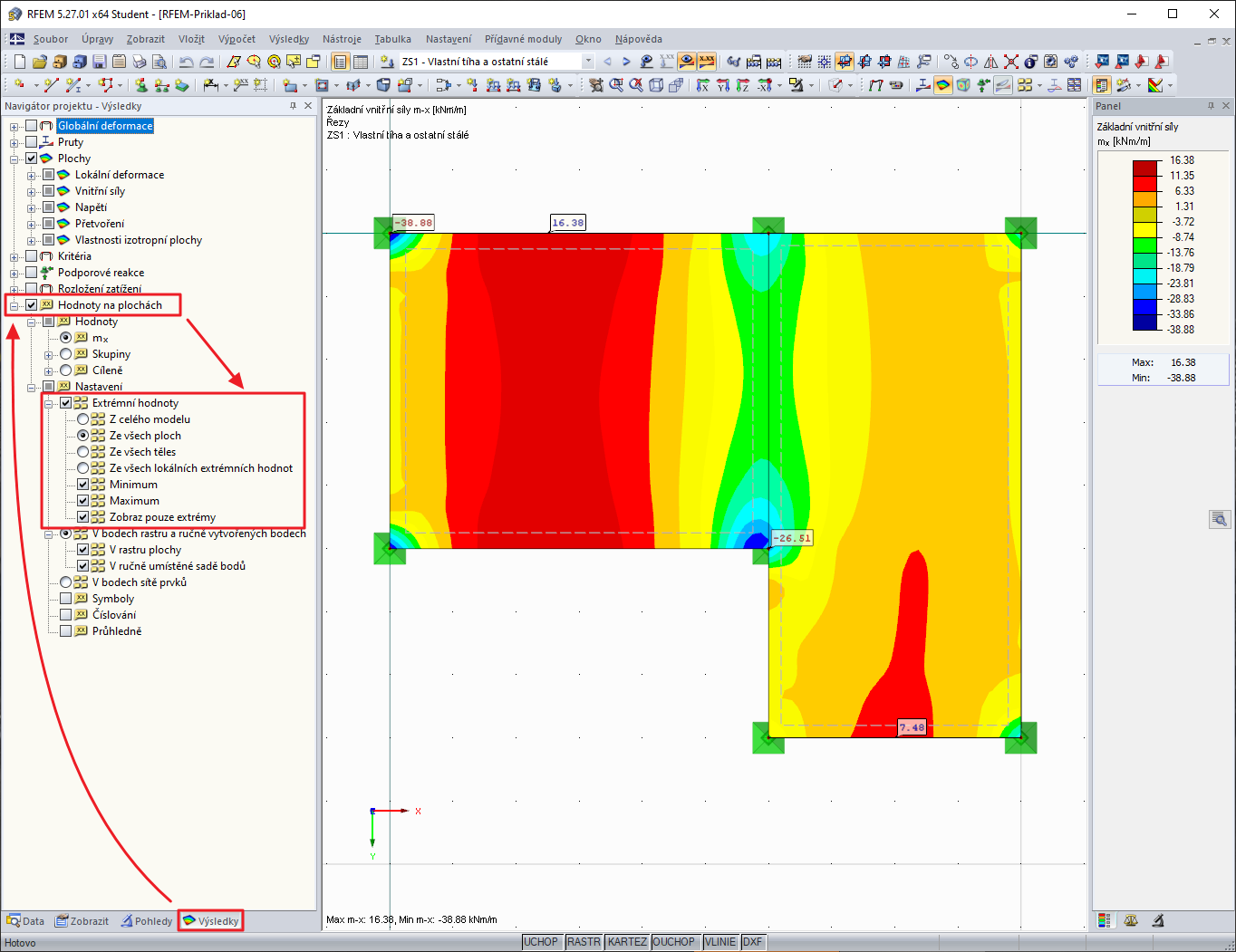The image size is (1236, 952).
Task: Click the orange 6.33 legend color
Action: [1144, 198]
